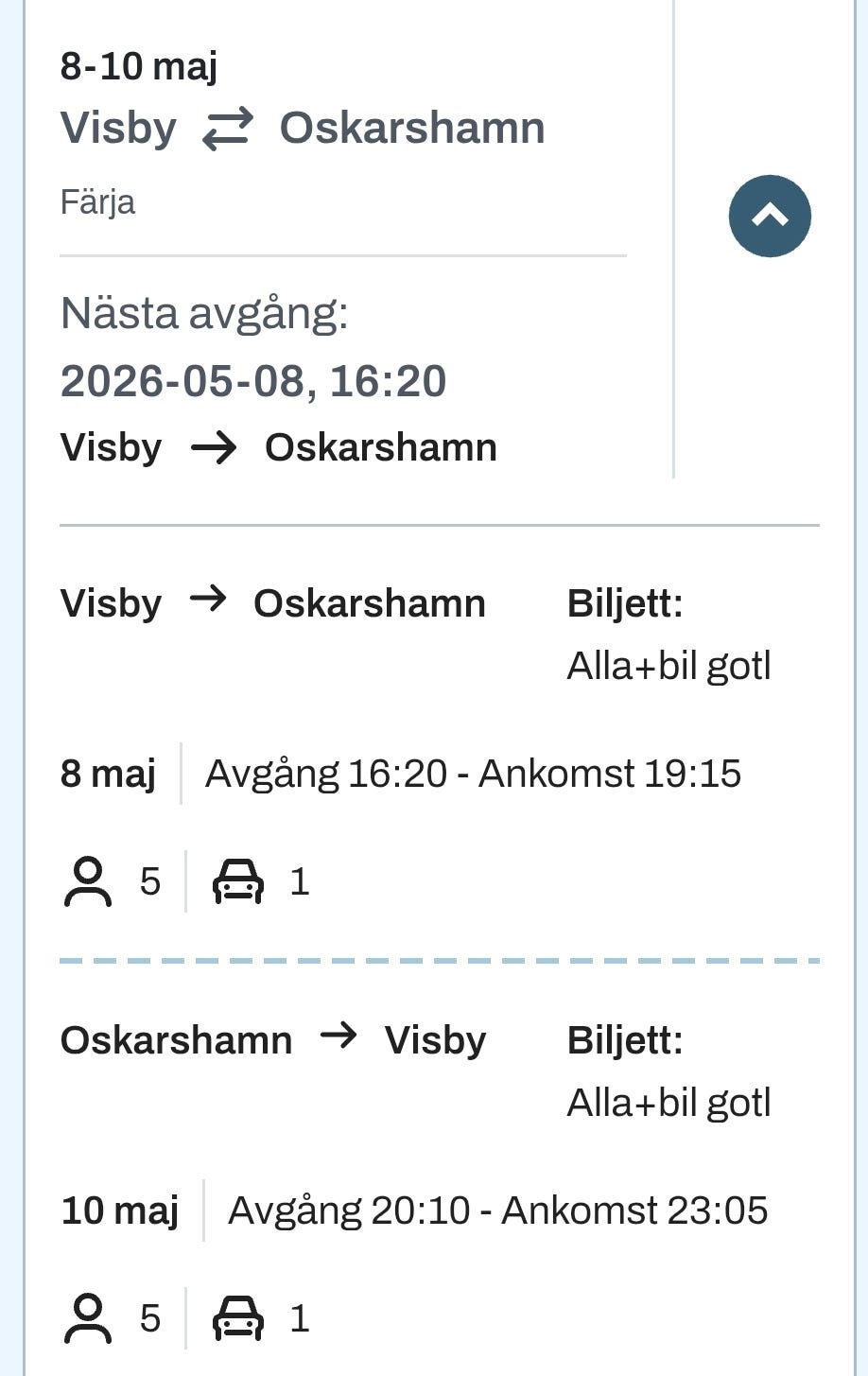This screenshot has width=868, height=1376.
Task: Click the Nästa avgång label
Action: [204, 313]
